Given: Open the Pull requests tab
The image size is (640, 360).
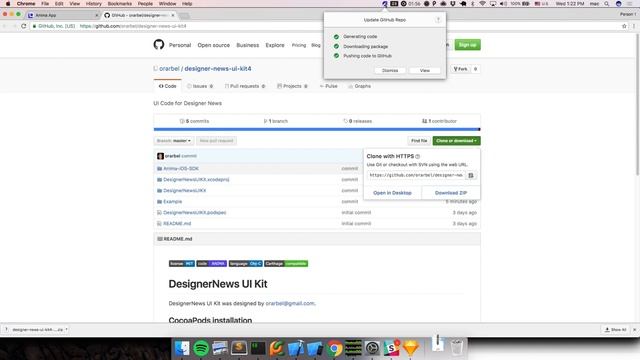Looking at the screenshot, I should coord(244,86).
